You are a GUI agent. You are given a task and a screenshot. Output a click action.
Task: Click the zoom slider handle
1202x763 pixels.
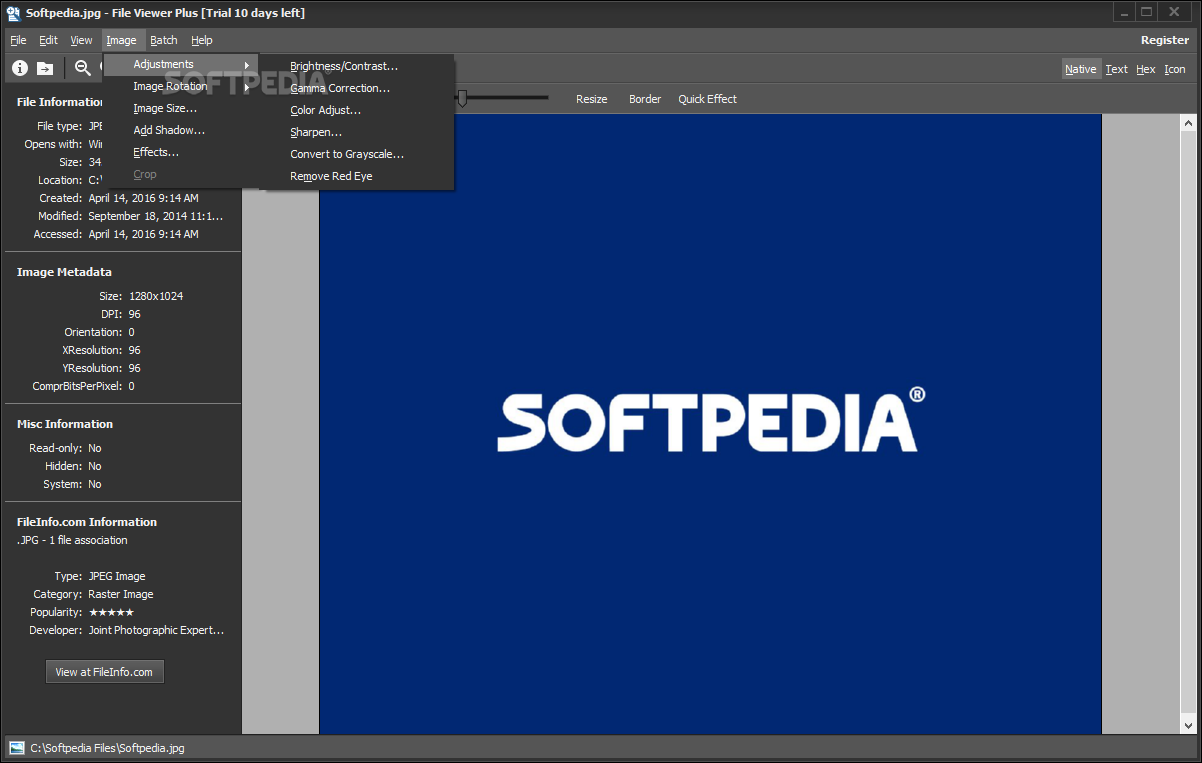point(462,98)
